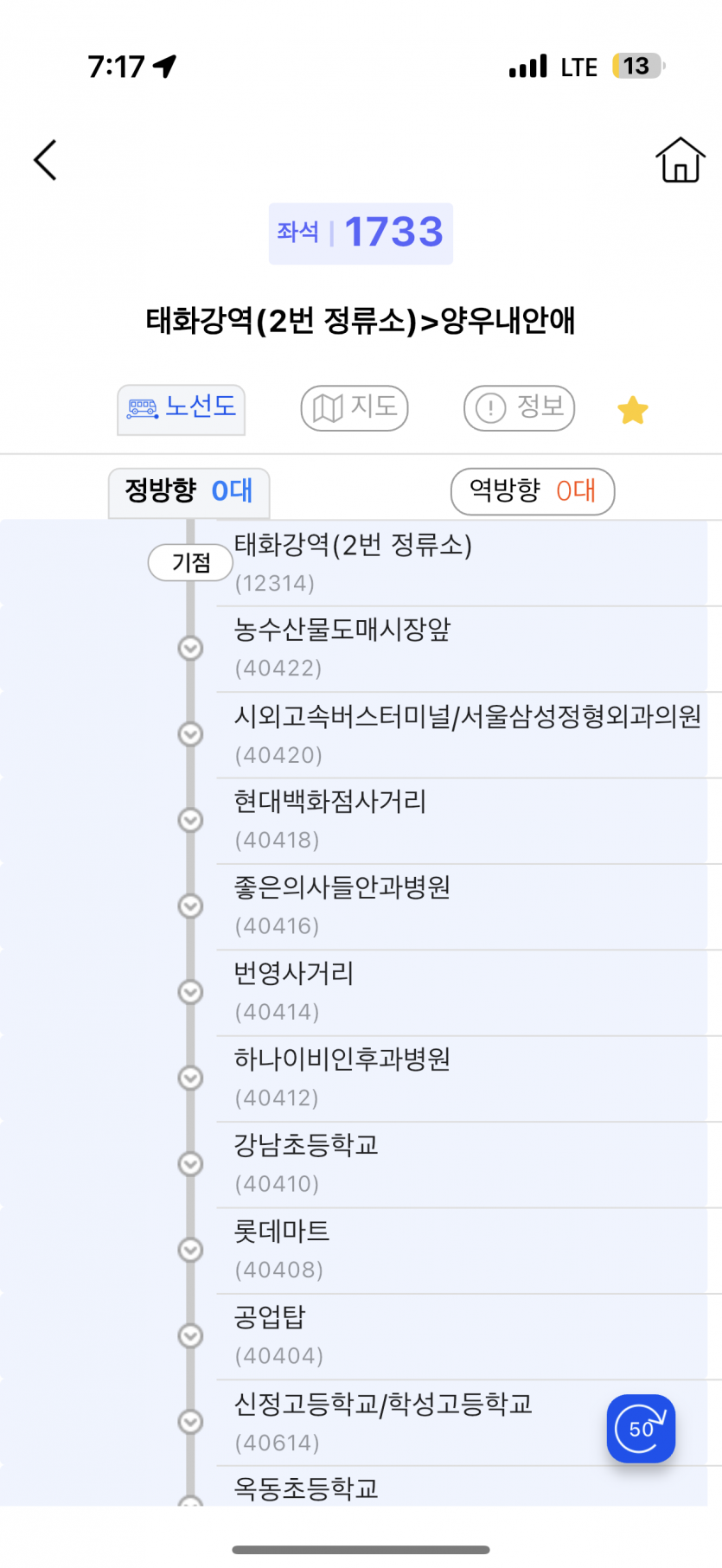
Task: Tap chevron icon beside 강남초등학교 stop
Action: (190, 1164)
